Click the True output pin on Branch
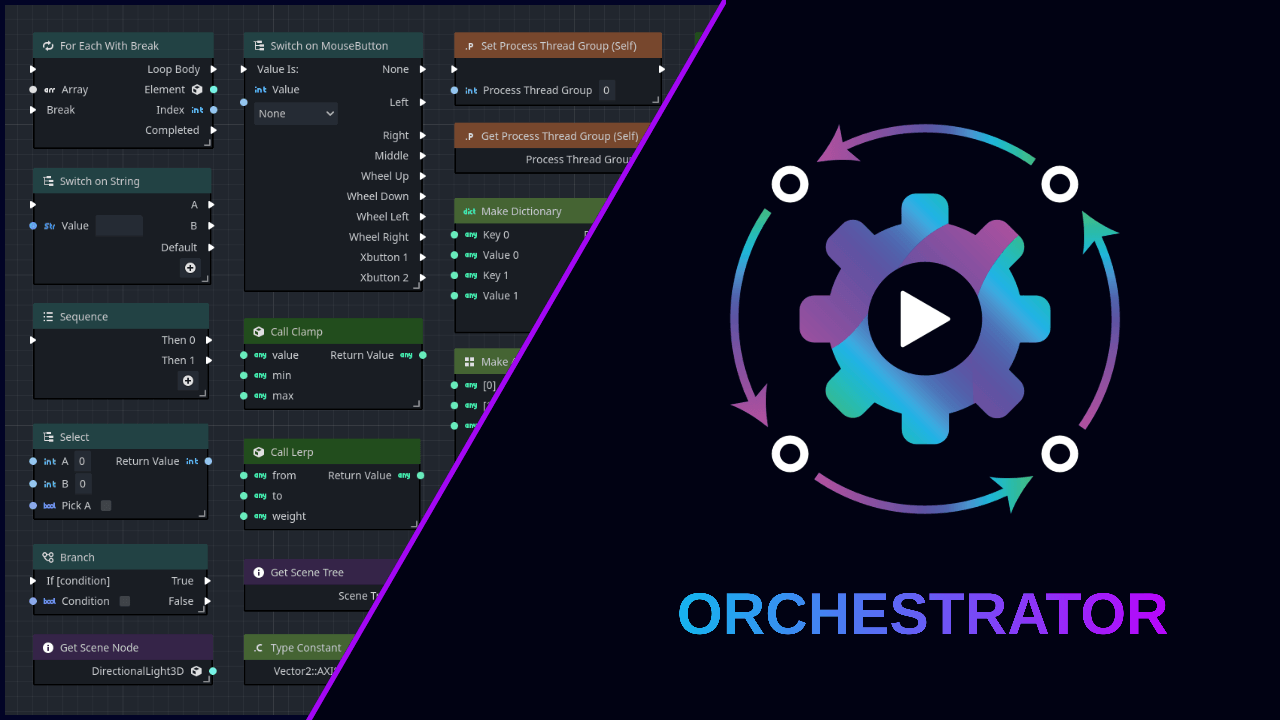 (208, 581)
